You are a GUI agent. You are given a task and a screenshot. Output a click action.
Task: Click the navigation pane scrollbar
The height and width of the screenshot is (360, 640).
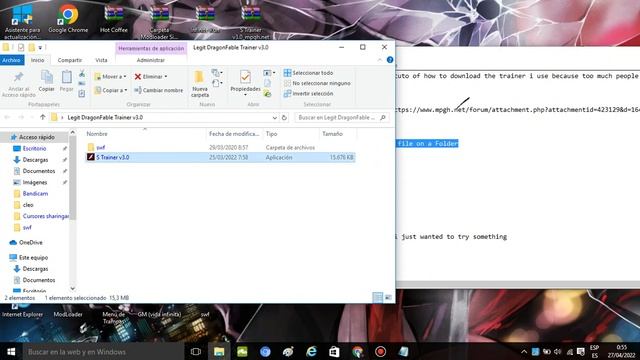pos(73,178)
